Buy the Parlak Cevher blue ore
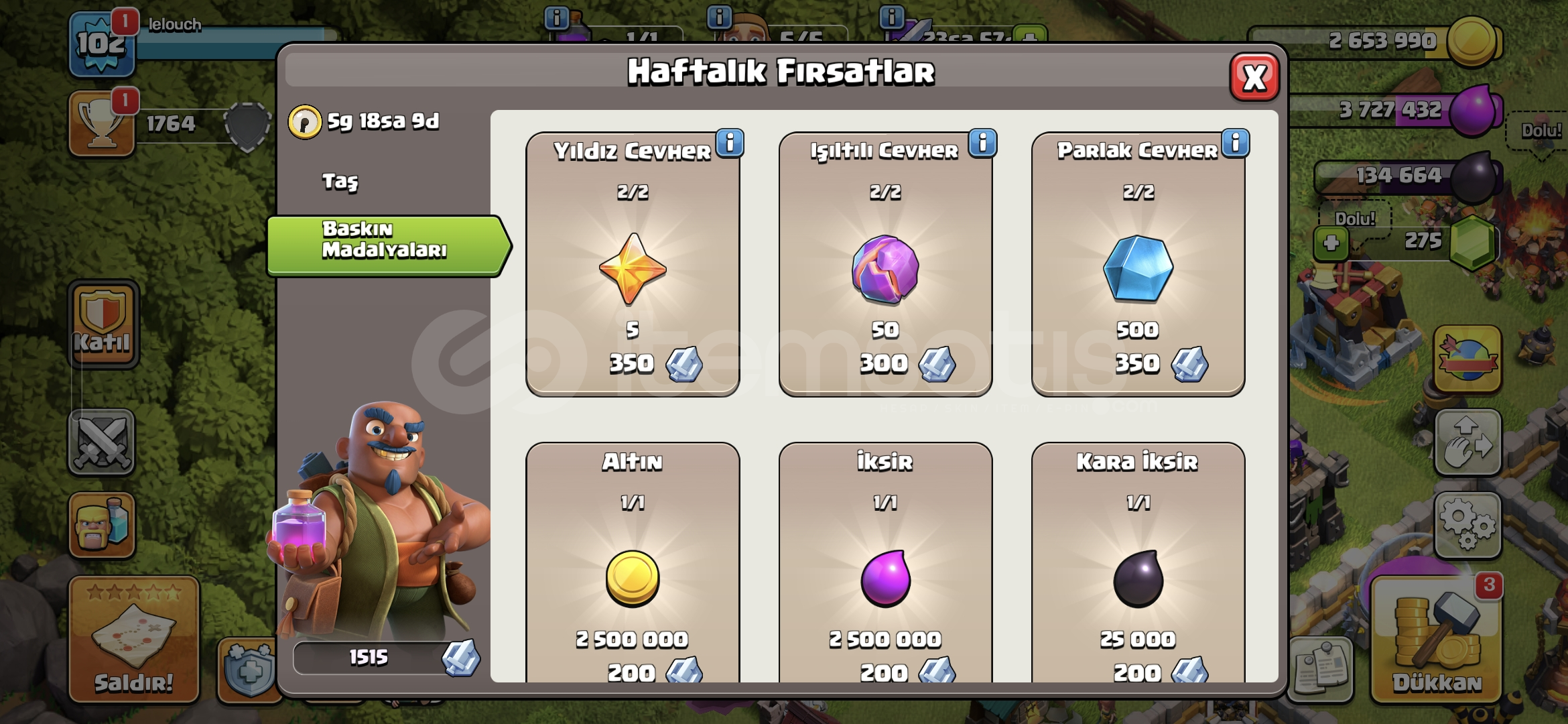 pos(1138,264)
